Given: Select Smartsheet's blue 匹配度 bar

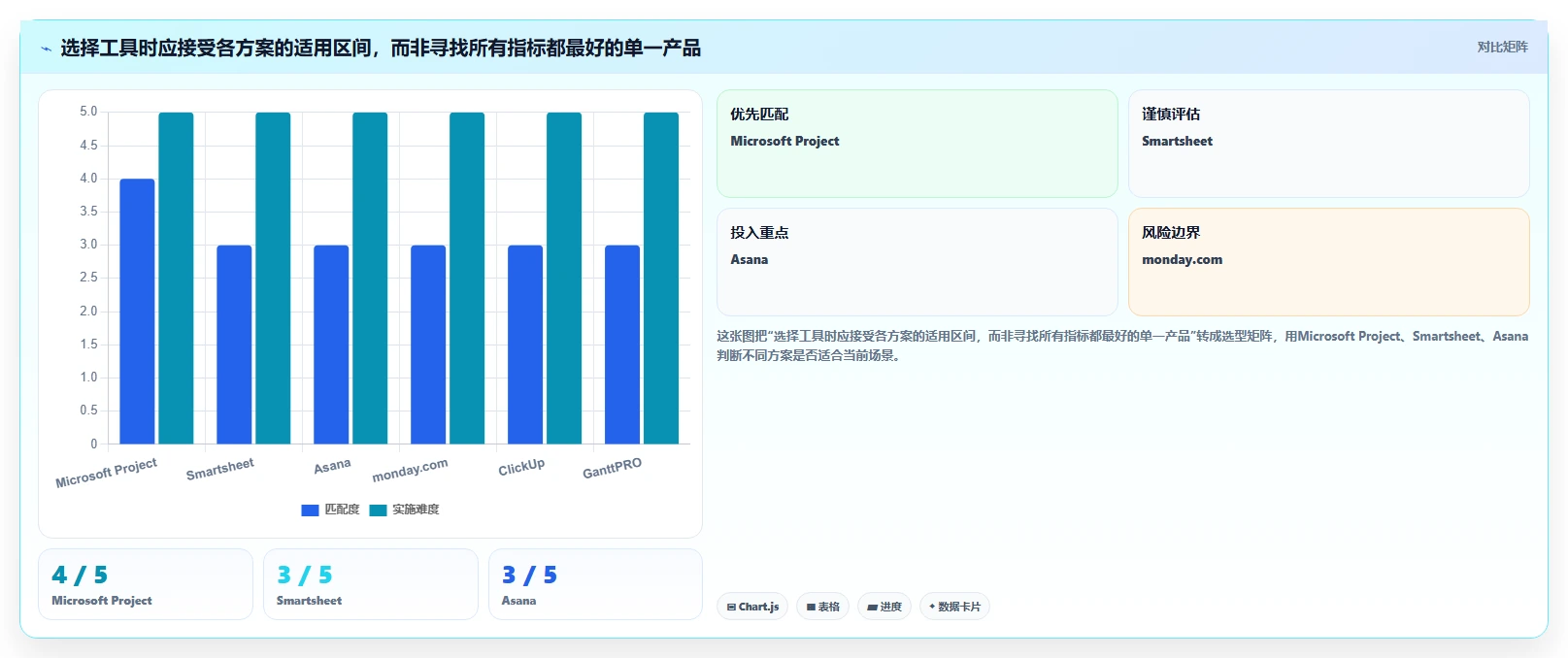Looking at the screenshot, I should tap(234, 345).
